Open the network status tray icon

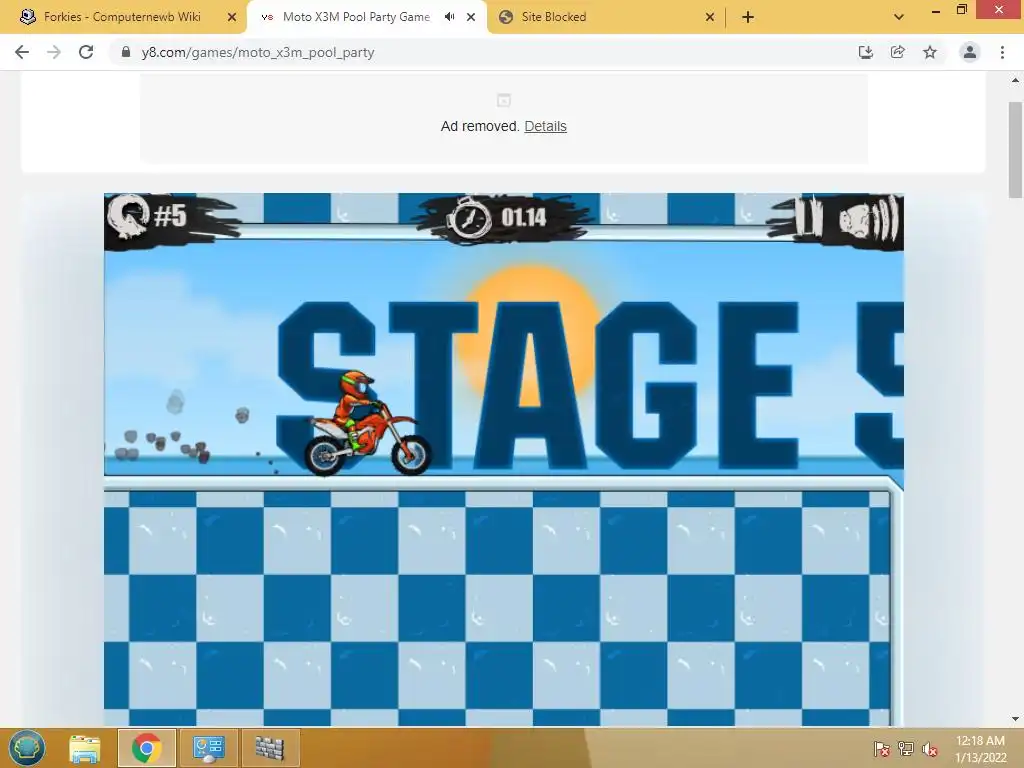pos(906,749)
